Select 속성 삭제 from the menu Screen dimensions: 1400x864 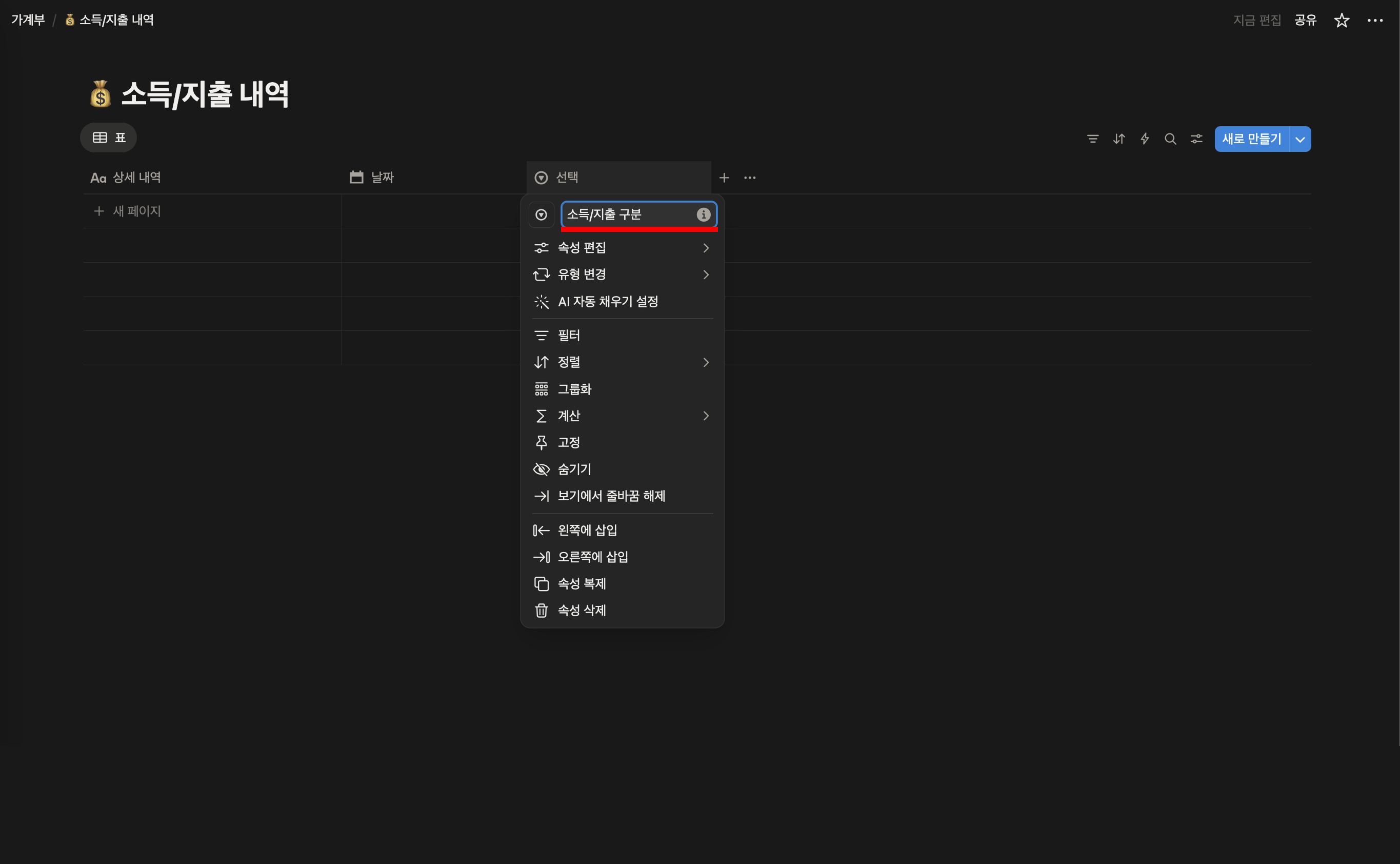point(582,610)
